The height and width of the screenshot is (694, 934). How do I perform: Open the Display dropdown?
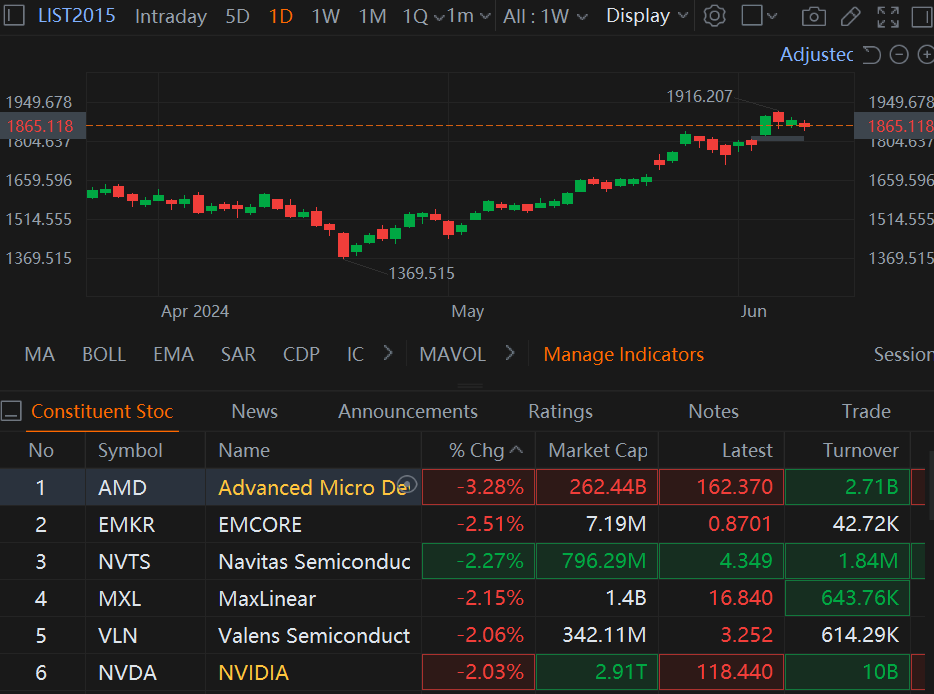coord(647,16)
